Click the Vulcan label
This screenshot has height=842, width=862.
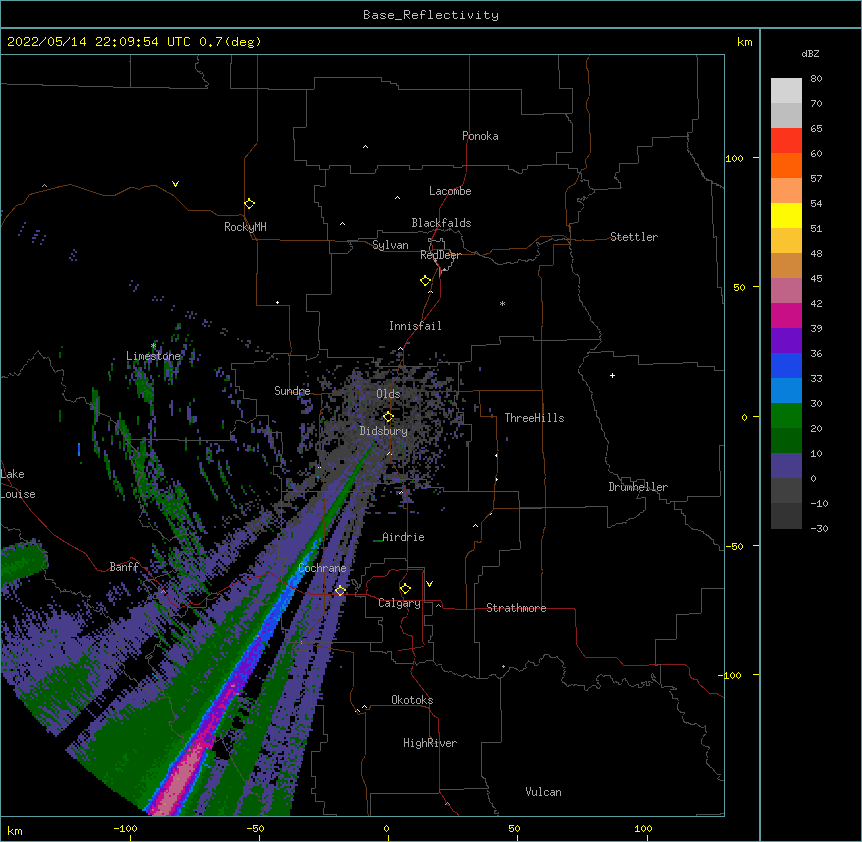[x=543, y=792]
